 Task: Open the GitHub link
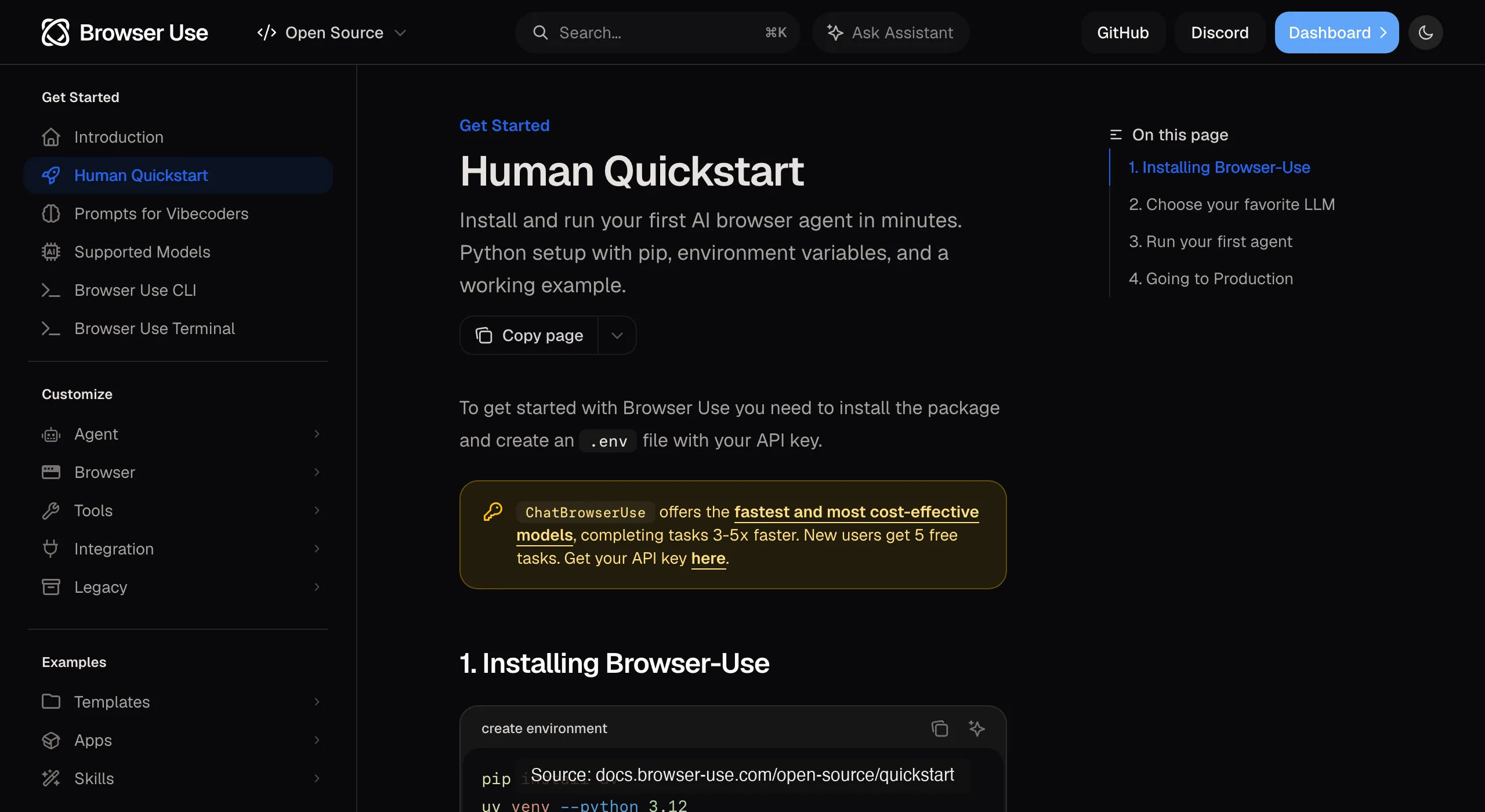[1123, 32]
